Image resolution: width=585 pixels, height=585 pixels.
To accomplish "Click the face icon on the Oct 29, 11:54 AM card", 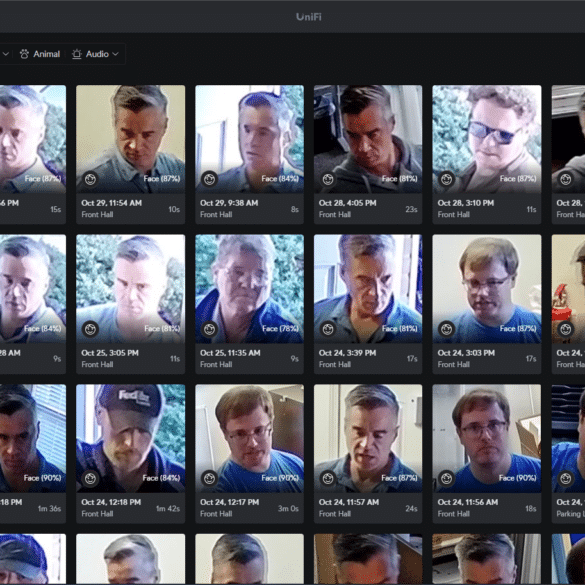I will pos(90,179).
